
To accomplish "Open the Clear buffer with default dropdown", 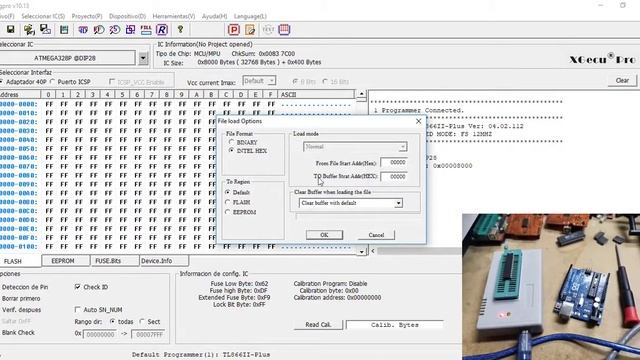I will click(x=398, y=203).
